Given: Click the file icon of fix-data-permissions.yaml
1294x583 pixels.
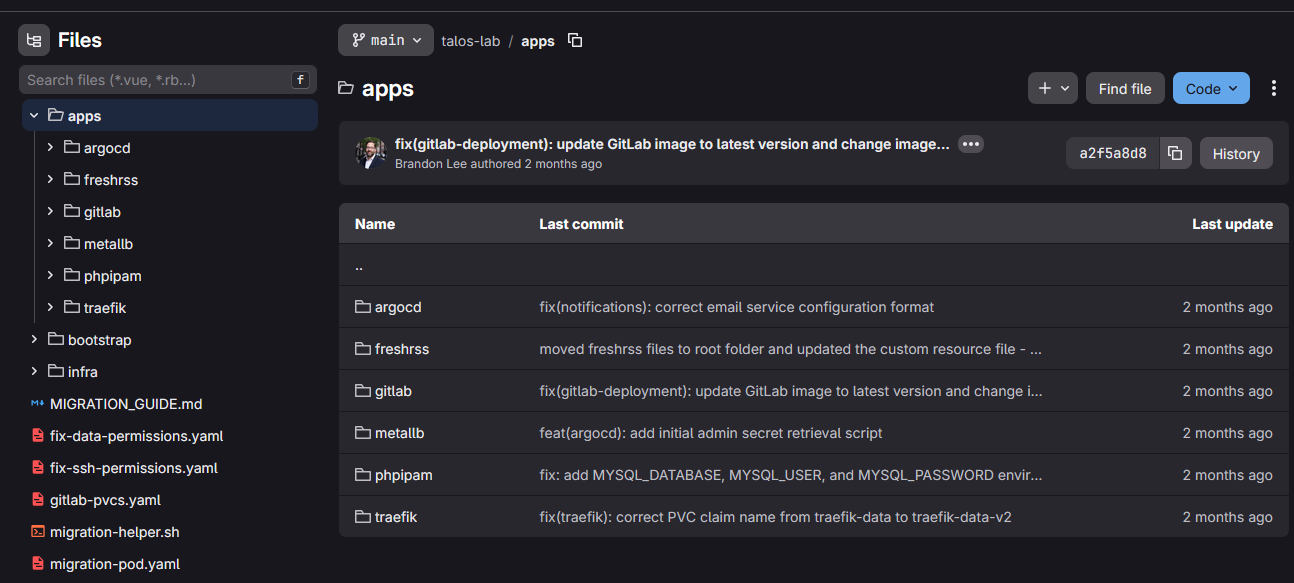Looking at the screenshot, I should (38, 436).
